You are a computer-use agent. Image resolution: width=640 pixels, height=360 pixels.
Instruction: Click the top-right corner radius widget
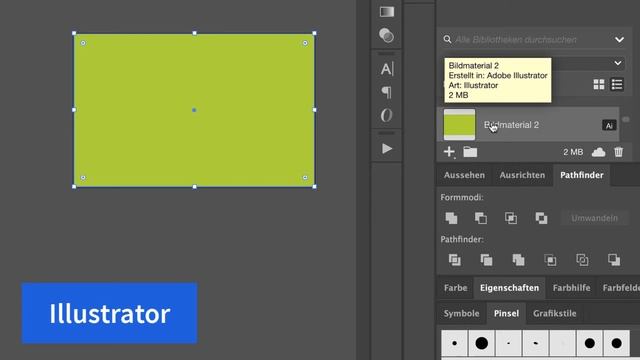coord(305,43)
